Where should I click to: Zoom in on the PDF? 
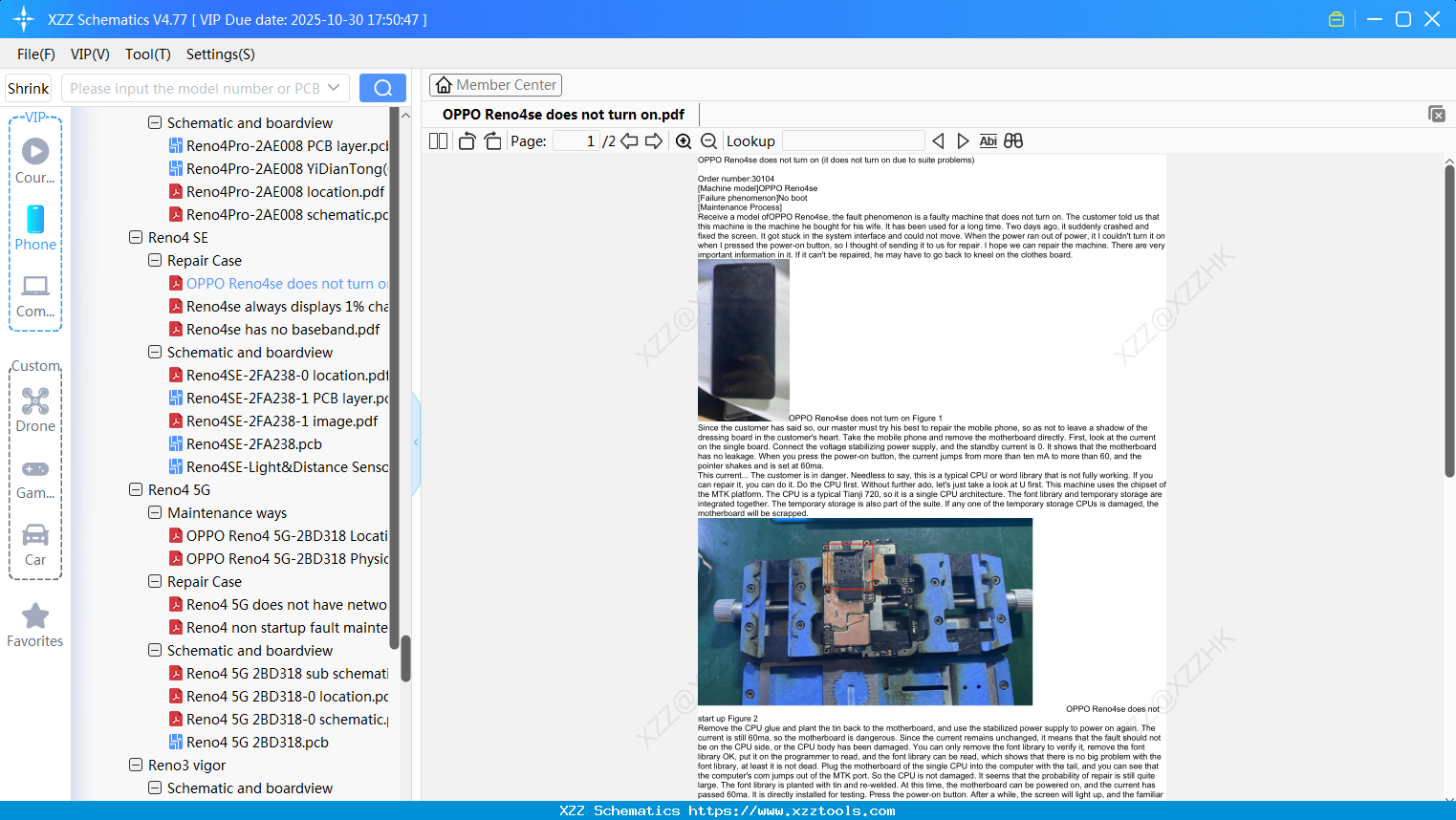click(x=684, y=141)
